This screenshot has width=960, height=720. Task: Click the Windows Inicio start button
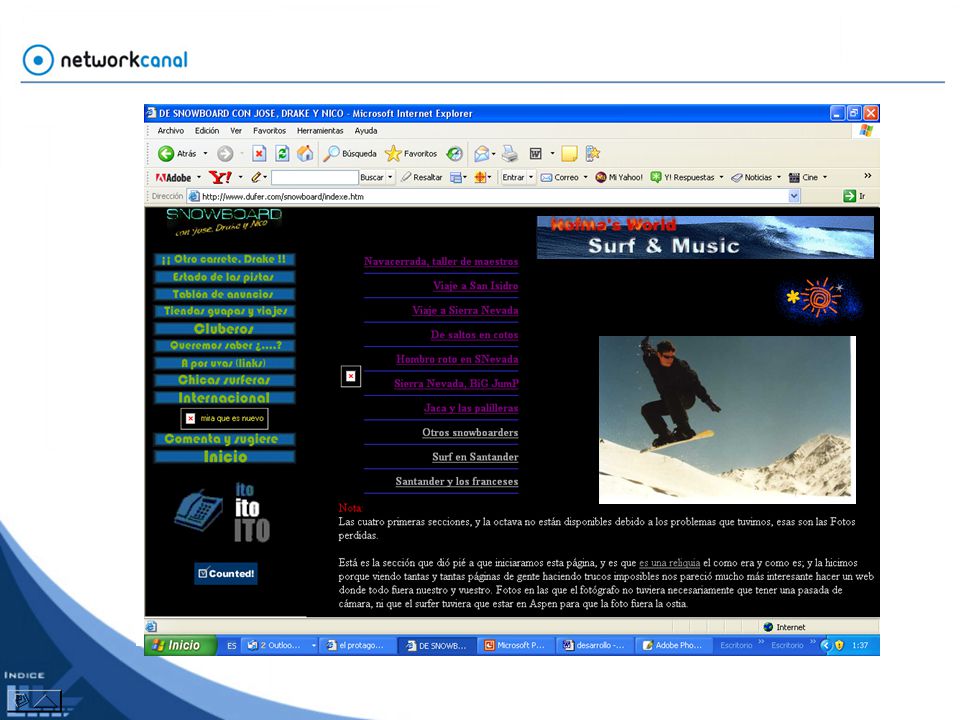(x=180, y=645)
